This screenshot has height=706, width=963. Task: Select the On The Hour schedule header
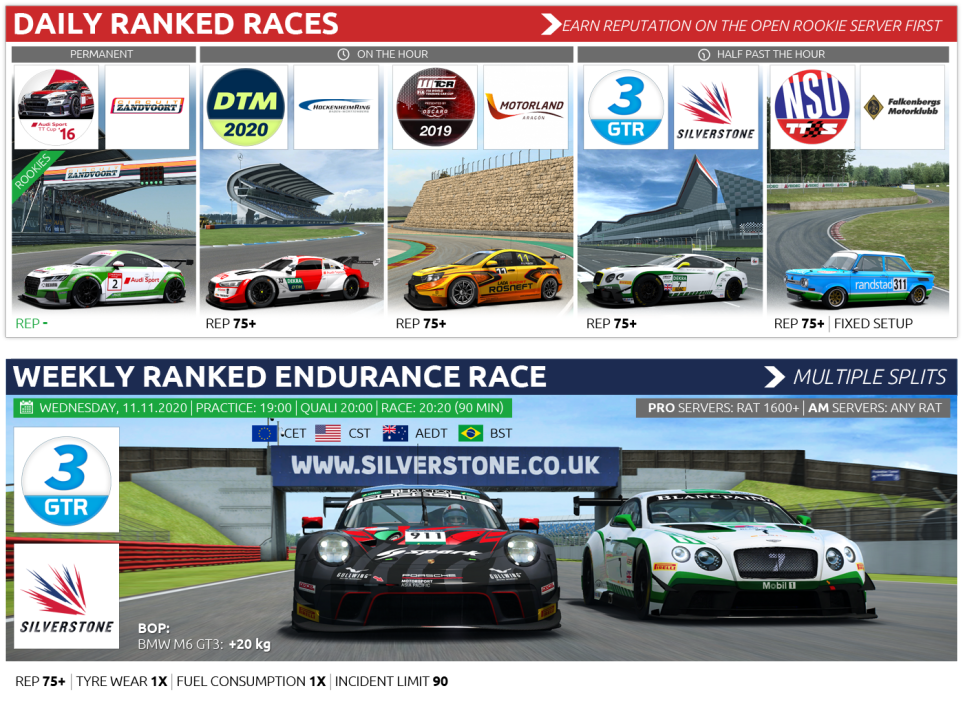(x=384, y=54)
